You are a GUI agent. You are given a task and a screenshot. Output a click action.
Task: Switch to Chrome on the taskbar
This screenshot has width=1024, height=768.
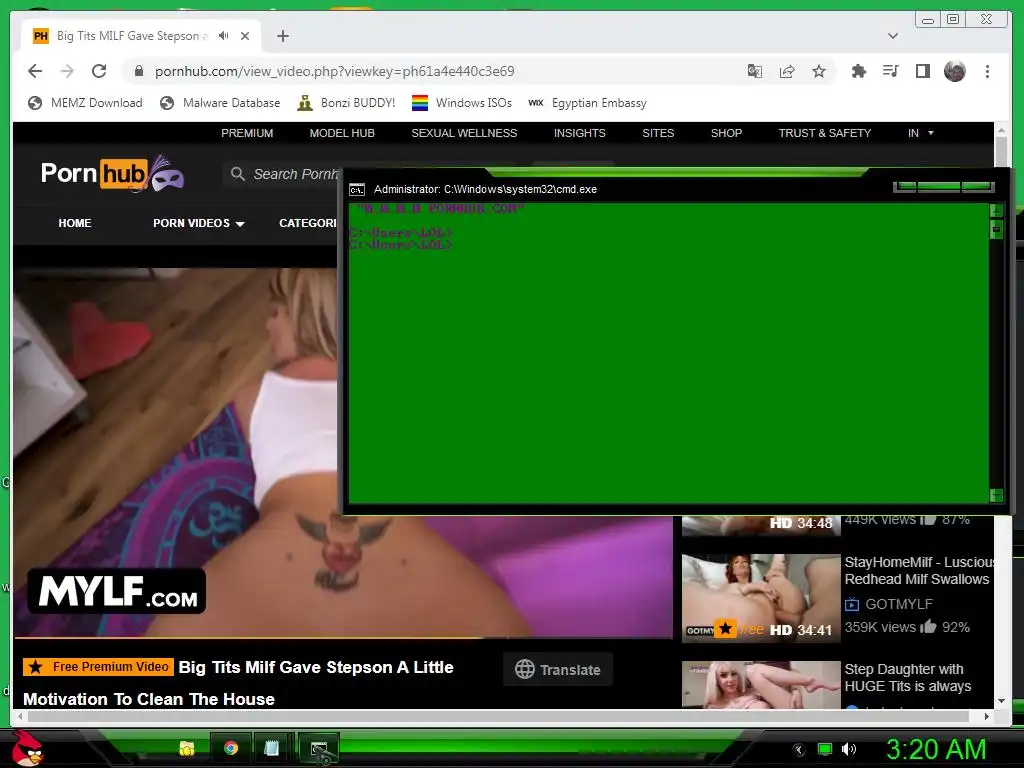pos(231,748)
